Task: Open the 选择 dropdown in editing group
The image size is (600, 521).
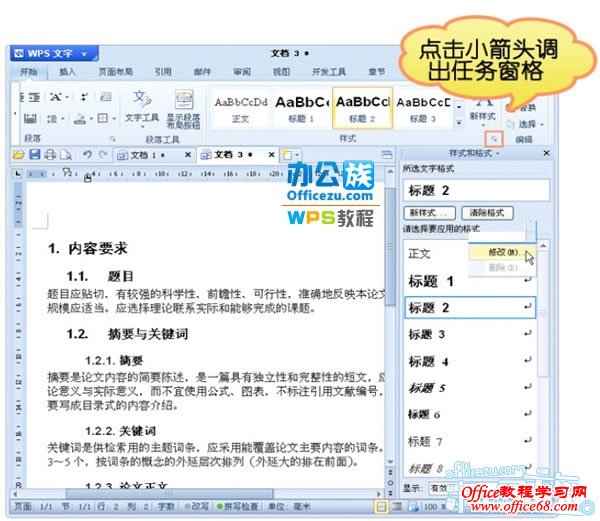Action: (x=525, y=124)
